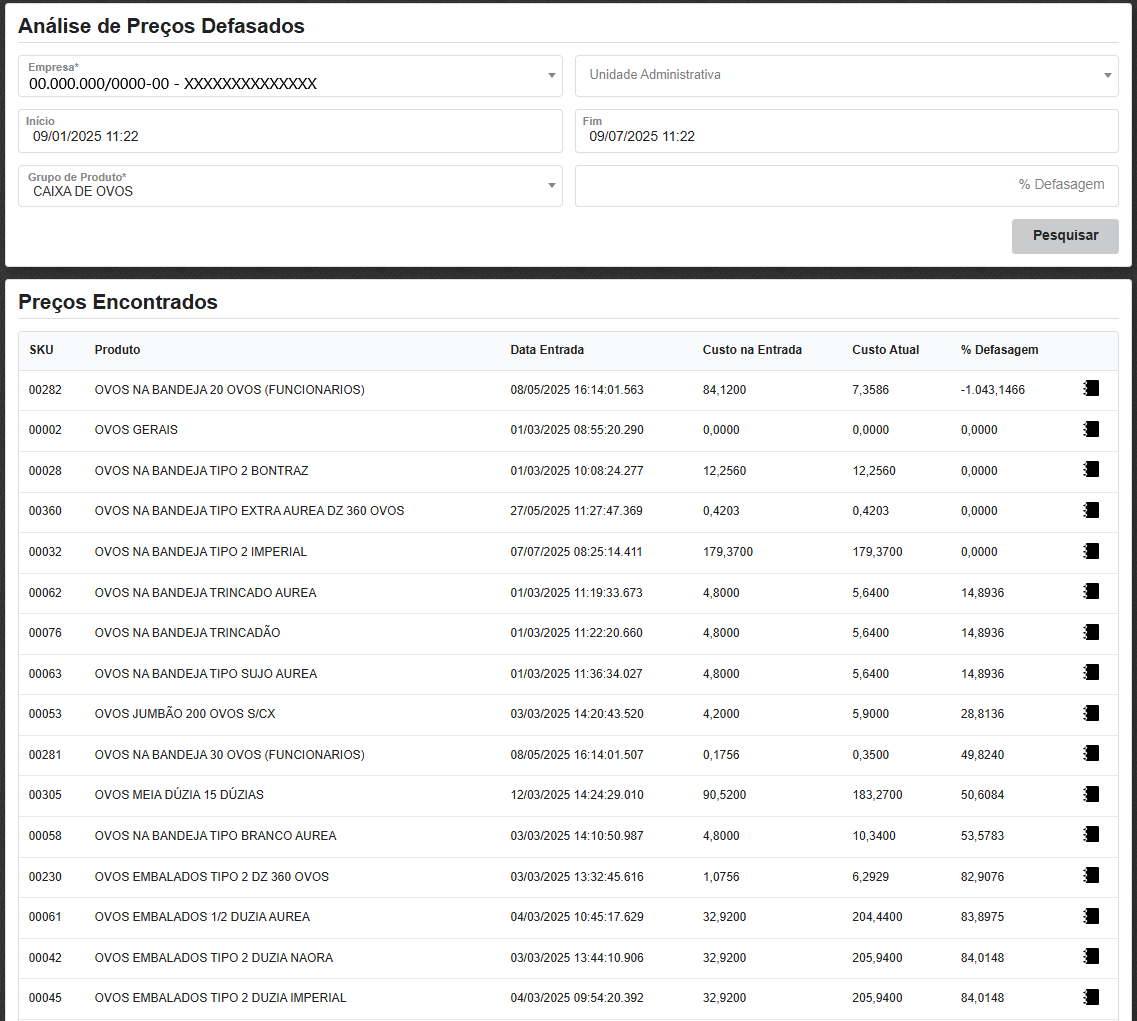Viewport: 1137px width, 1021px height.
Task: Focus the % Defasagem input field
Action: click(845, 185)
